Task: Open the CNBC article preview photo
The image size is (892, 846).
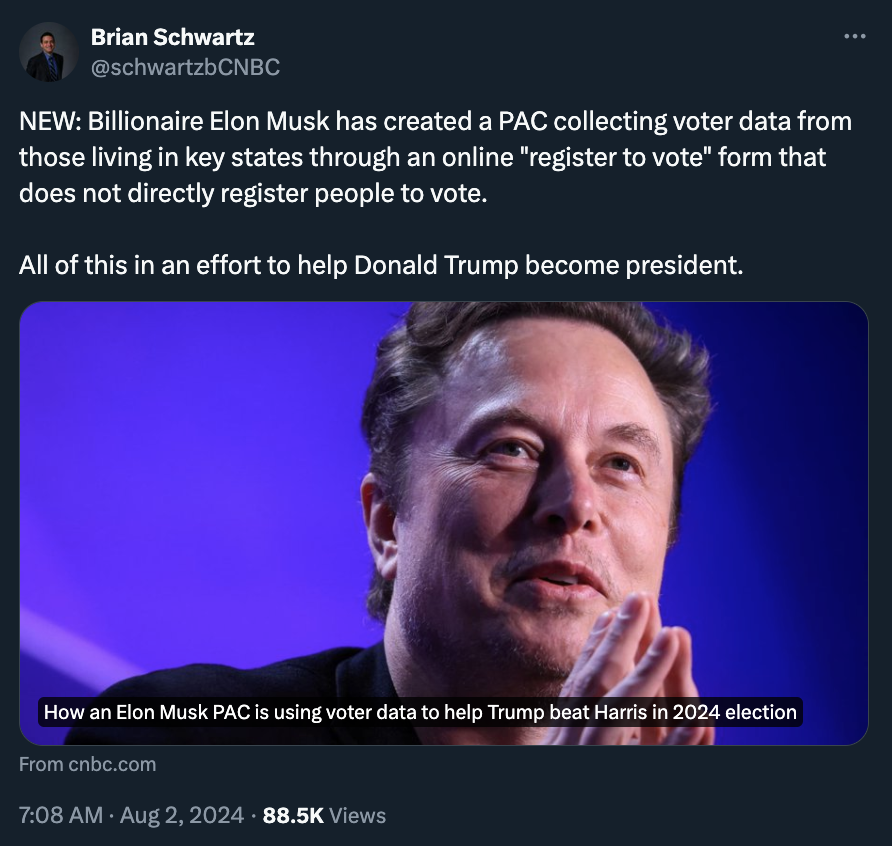Action: pos(443,500)
